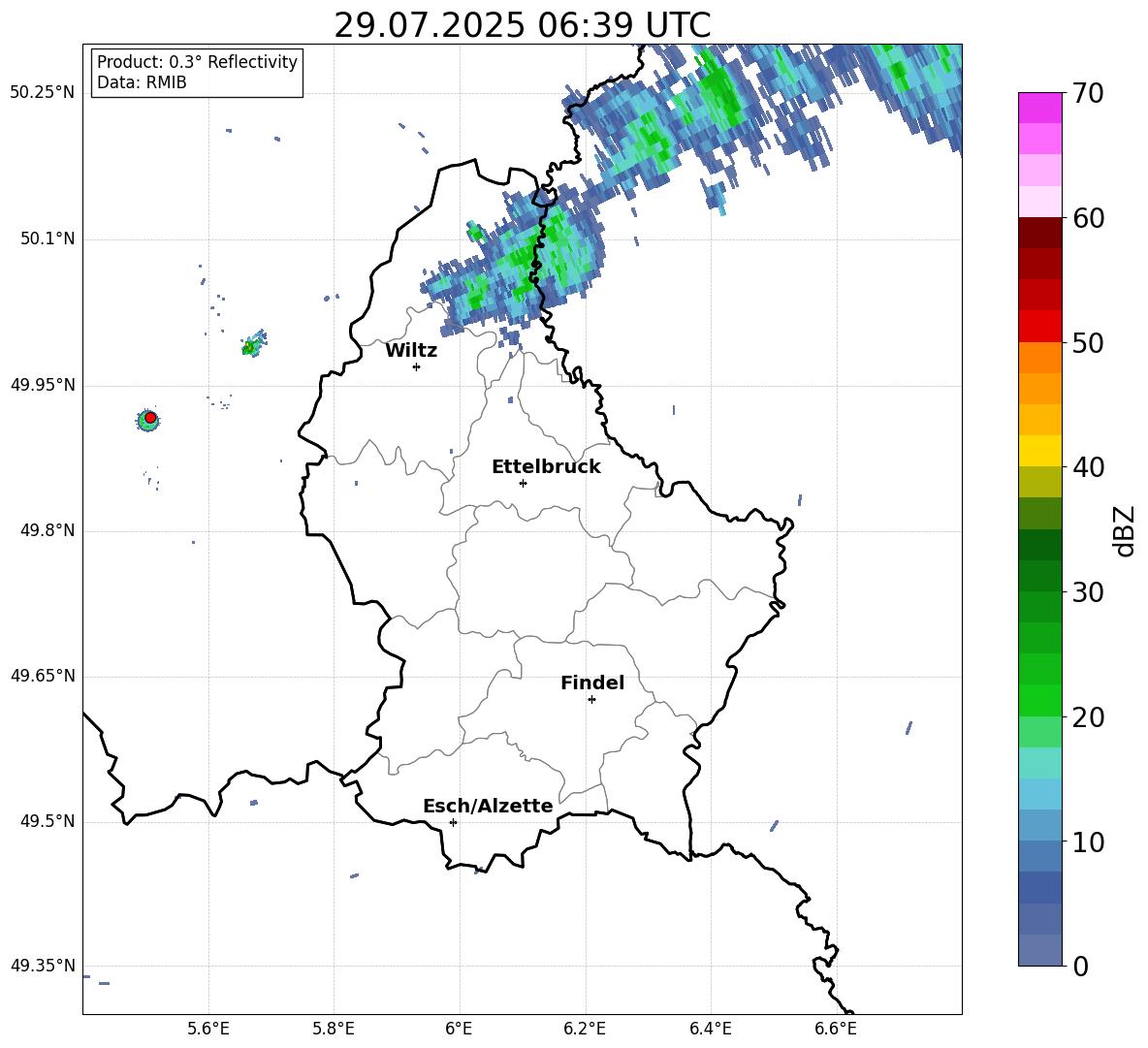Click the colorbar value 0

pyautogui.click(x=1080, y=966)
